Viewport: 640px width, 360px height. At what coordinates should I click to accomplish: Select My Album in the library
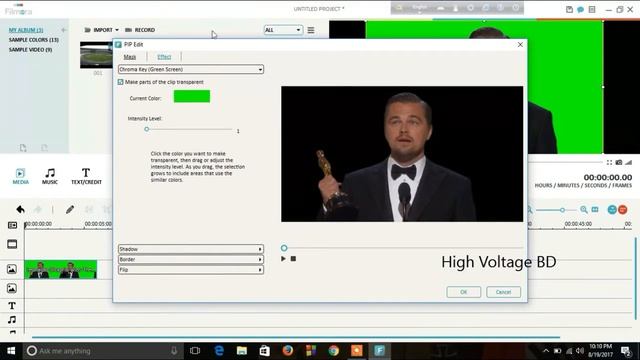[x=26, y=30]
